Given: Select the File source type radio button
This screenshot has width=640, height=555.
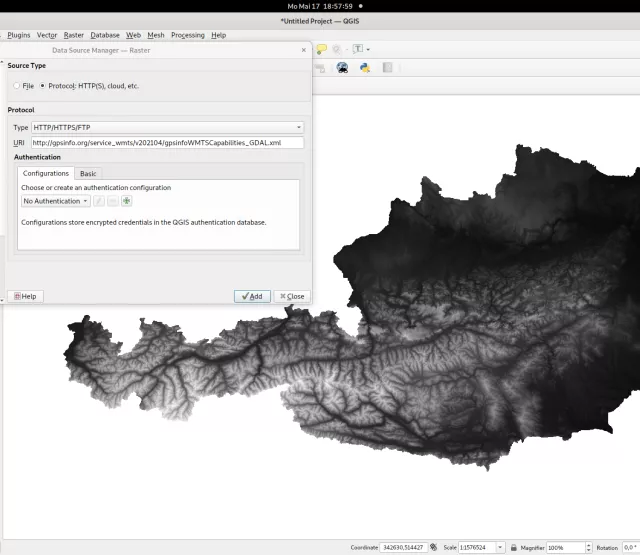Looking at the screenshot, I should point(16,86).
